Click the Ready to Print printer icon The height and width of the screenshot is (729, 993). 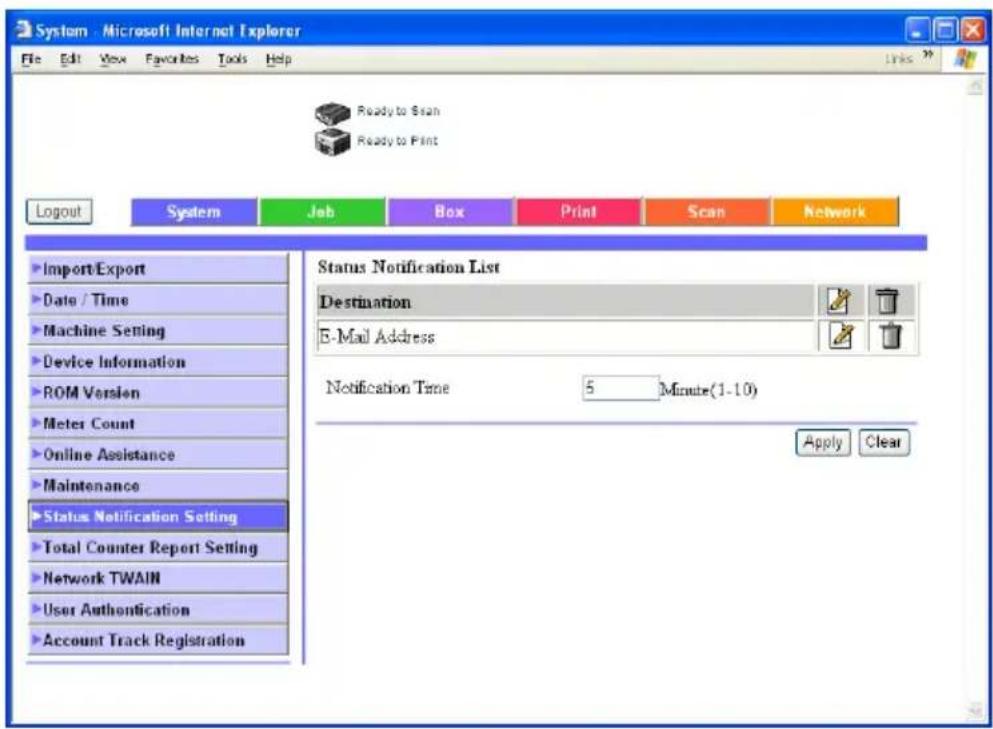(332, 142)
